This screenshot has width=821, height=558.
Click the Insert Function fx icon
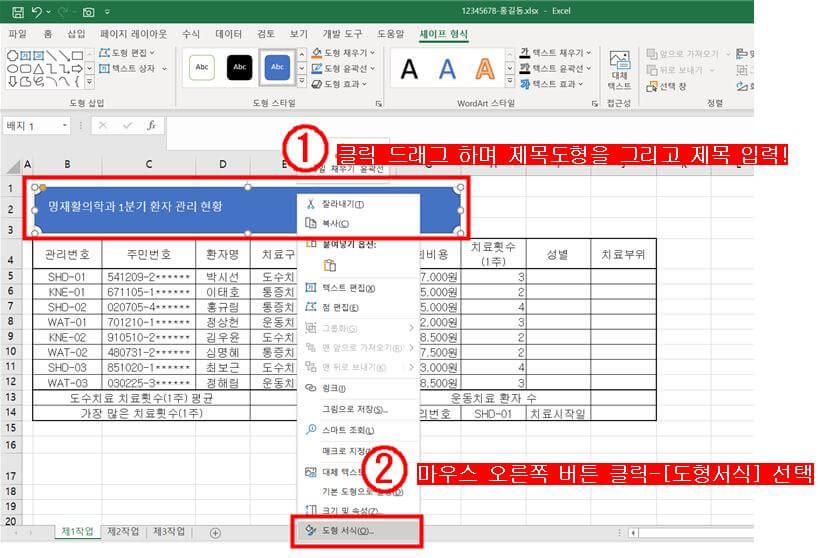tap(151, 125)
